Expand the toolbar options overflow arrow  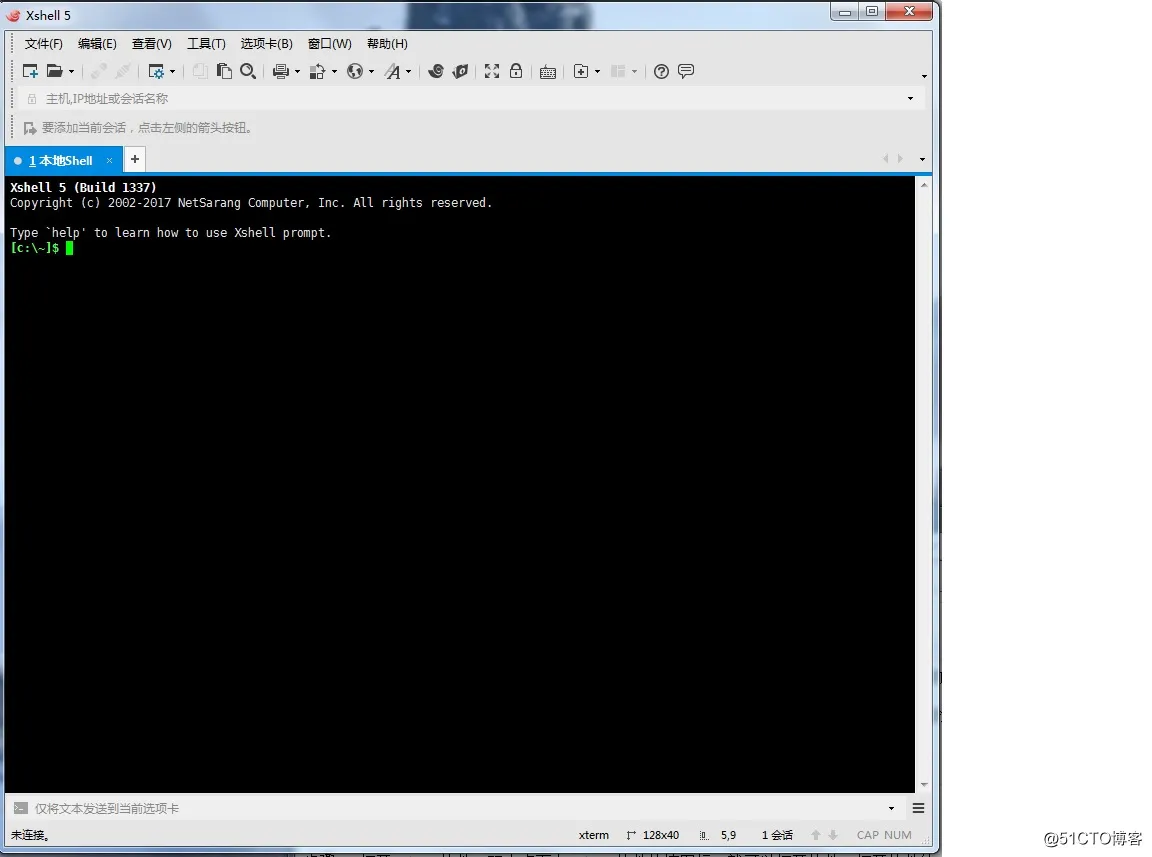924,76
